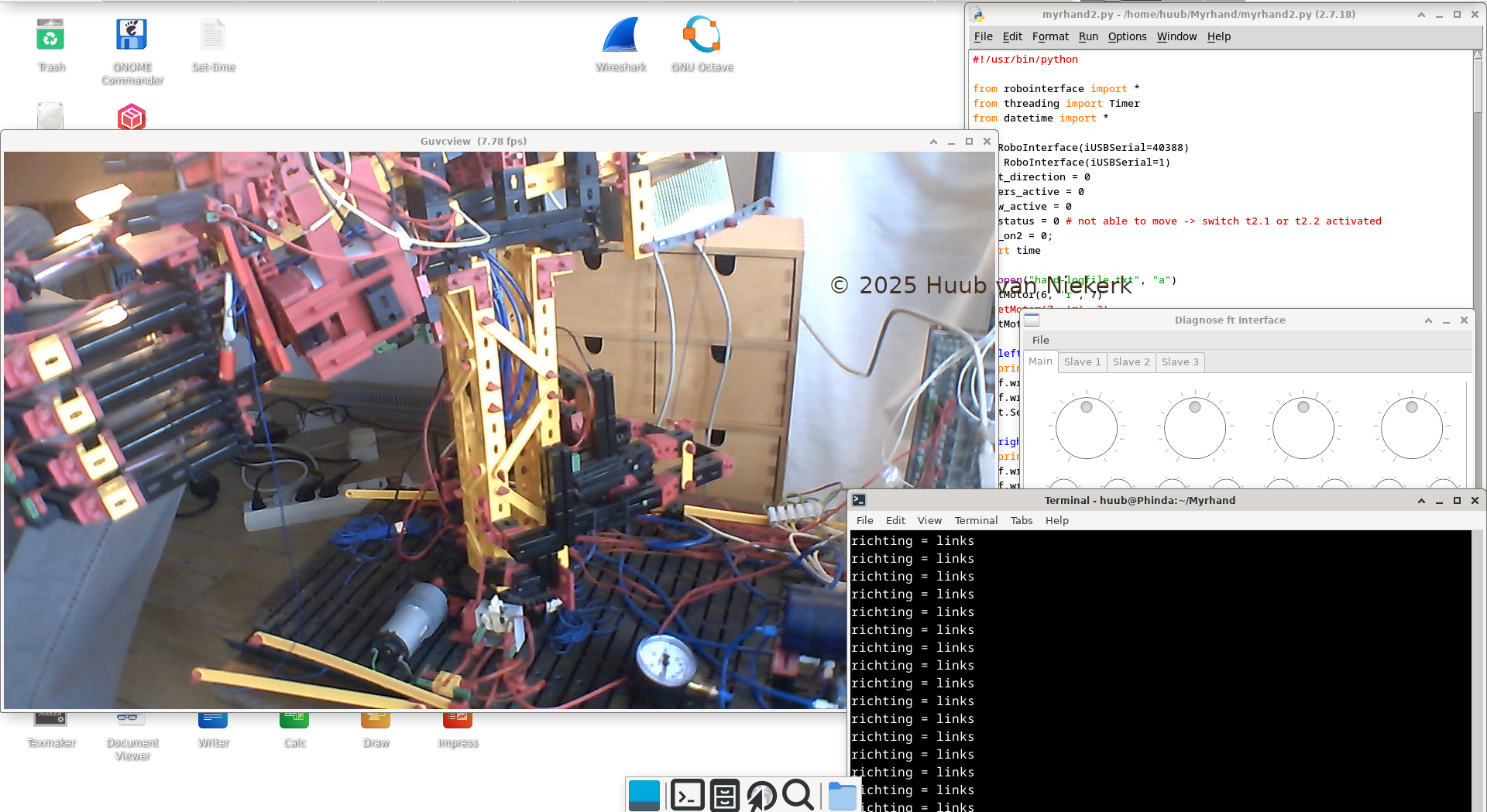
Task: Open File menu in Diagnose ft Interface
Action: 1040,340
